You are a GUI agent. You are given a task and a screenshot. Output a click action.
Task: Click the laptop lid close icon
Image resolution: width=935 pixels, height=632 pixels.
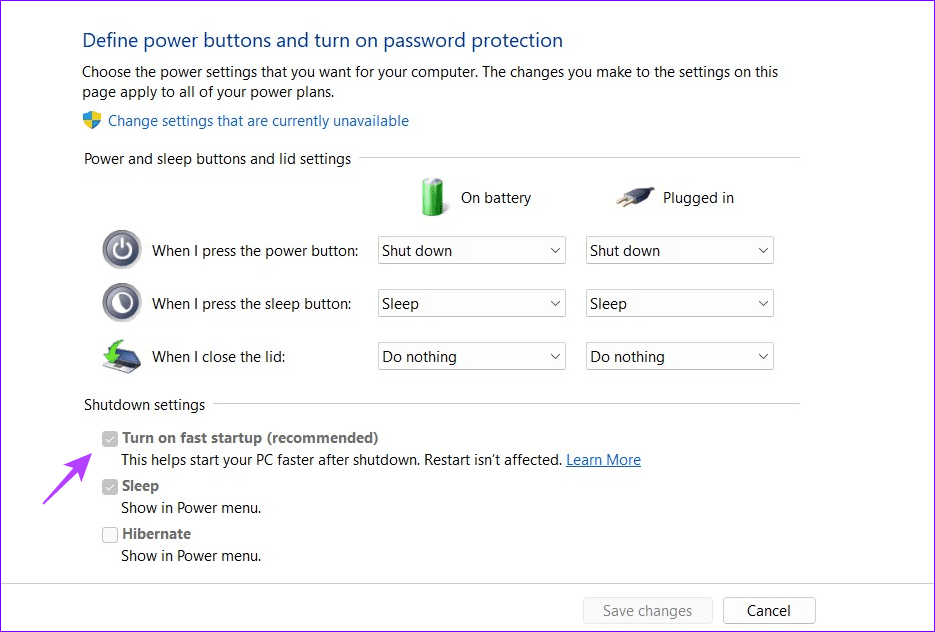pos(122,356)
